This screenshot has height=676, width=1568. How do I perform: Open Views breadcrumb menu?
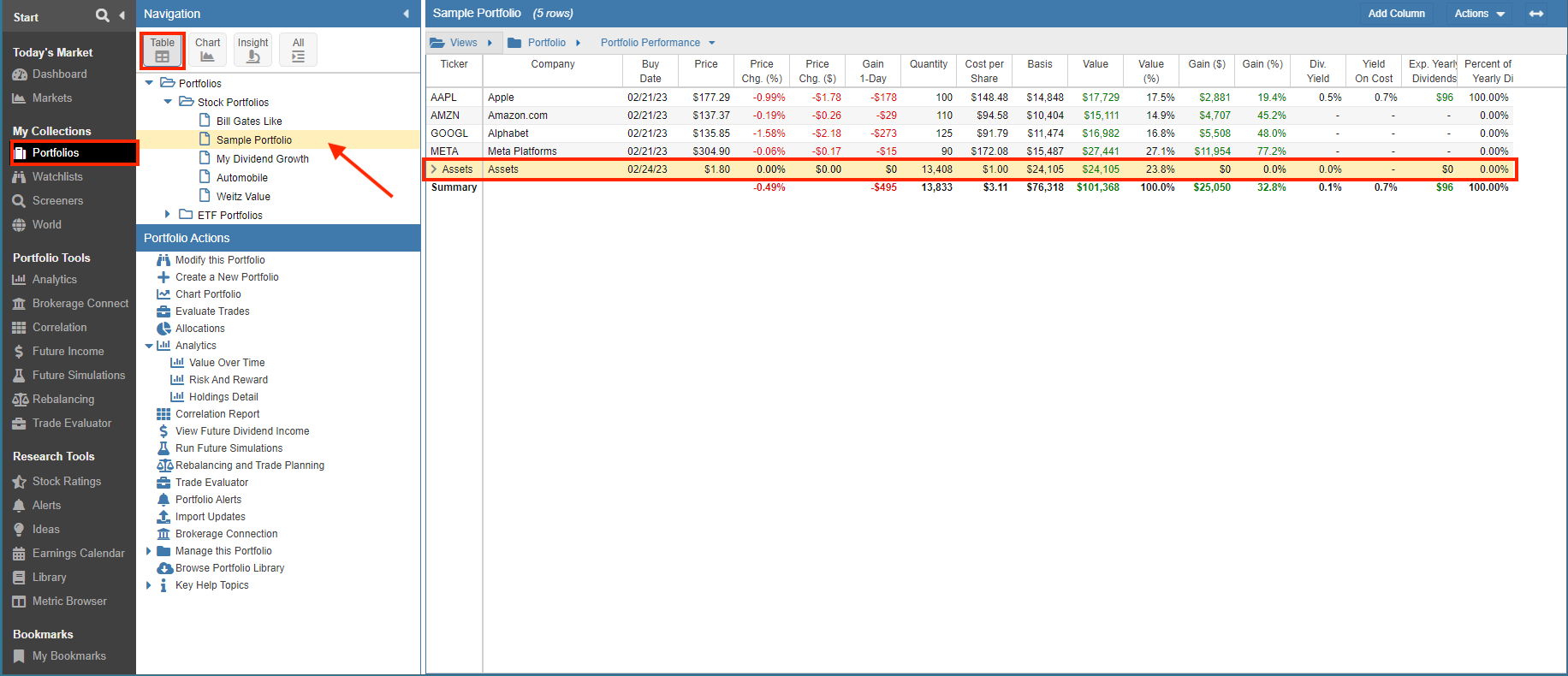point(461,43)
